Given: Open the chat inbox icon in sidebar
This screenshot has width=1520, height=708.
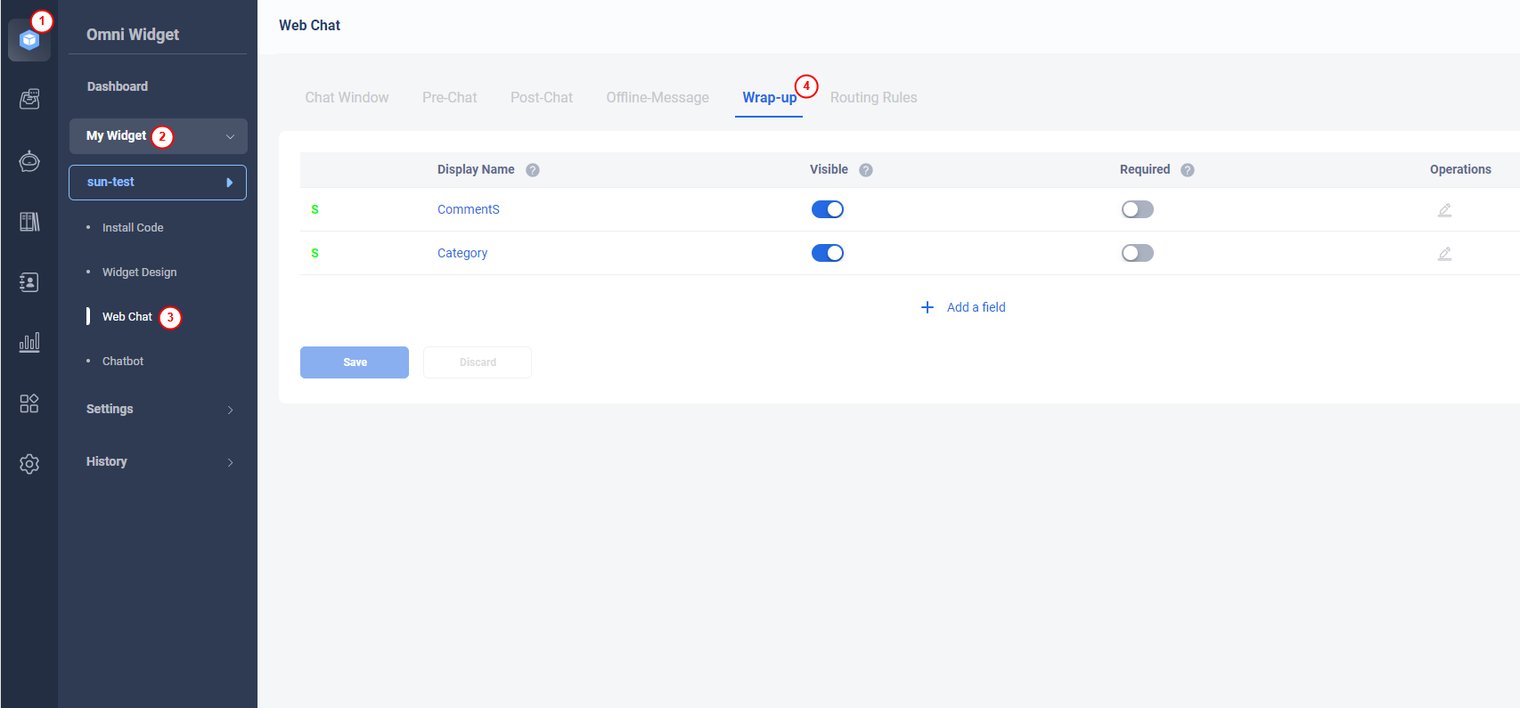Looking at the screenshot, I should click(29, 99).
